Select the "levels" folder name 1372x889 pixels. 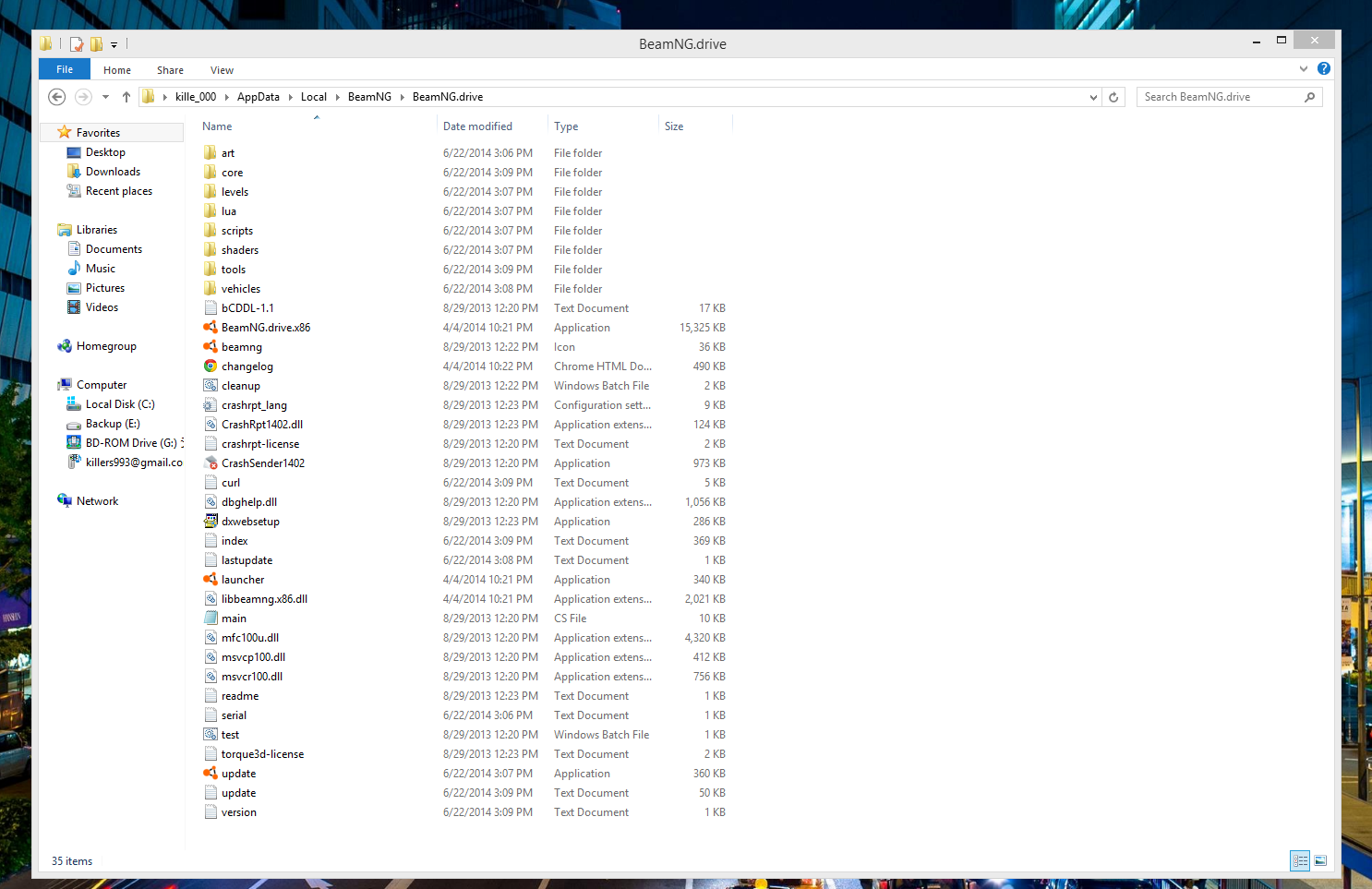point(235,192)
